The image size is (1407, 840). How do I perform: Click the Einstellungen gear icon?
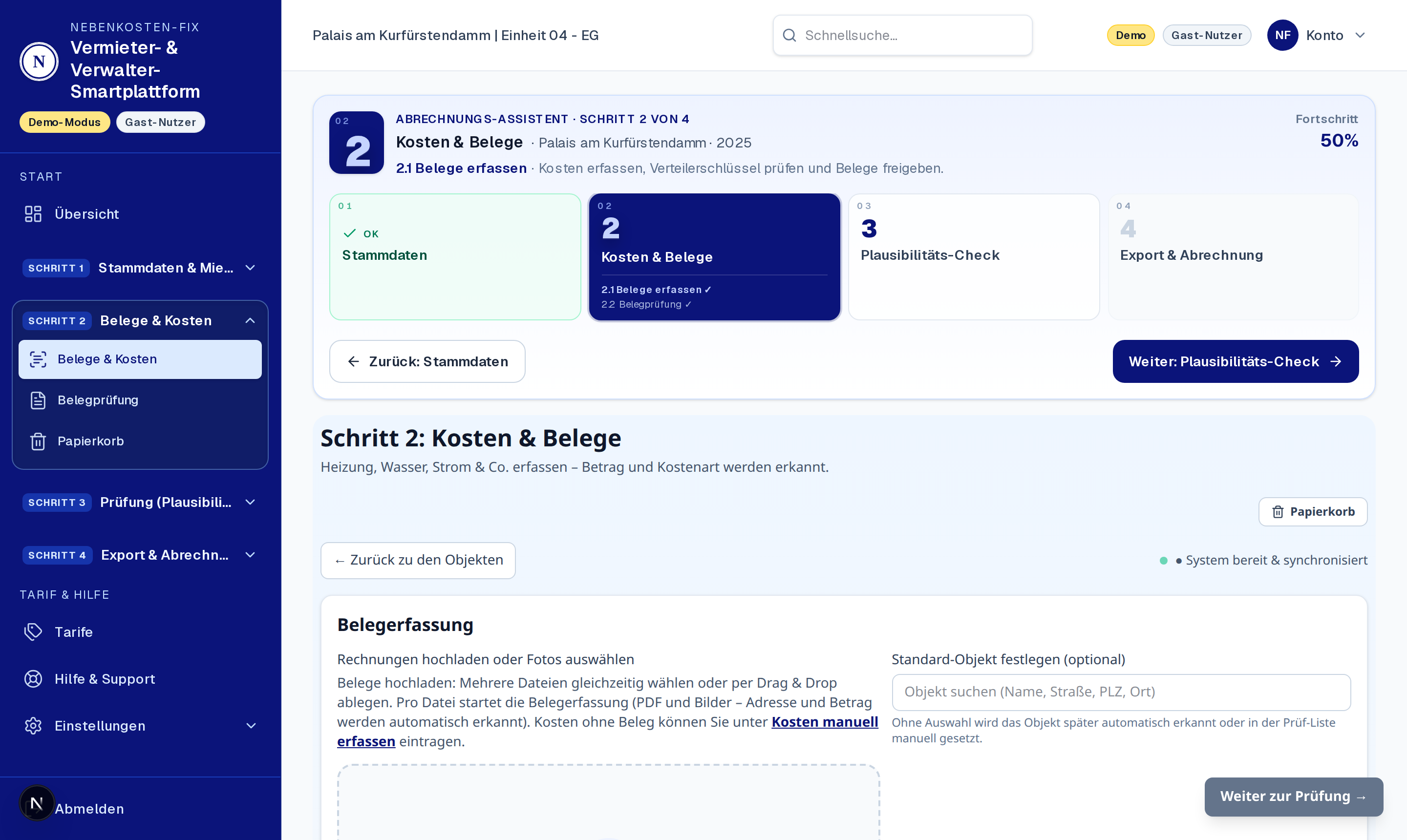click(x=33, y=726)
